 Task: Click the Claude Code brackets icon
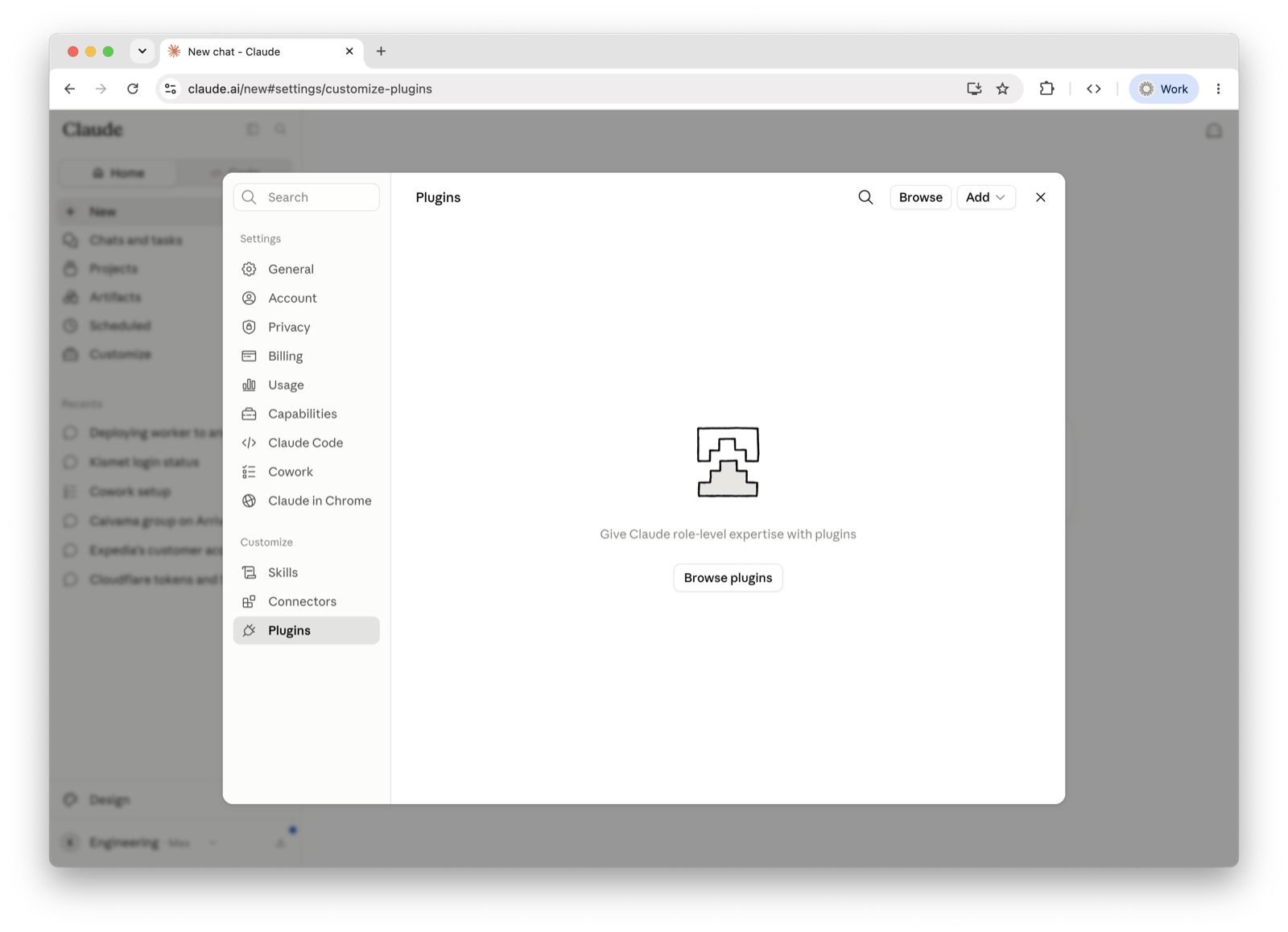point(250,443)
